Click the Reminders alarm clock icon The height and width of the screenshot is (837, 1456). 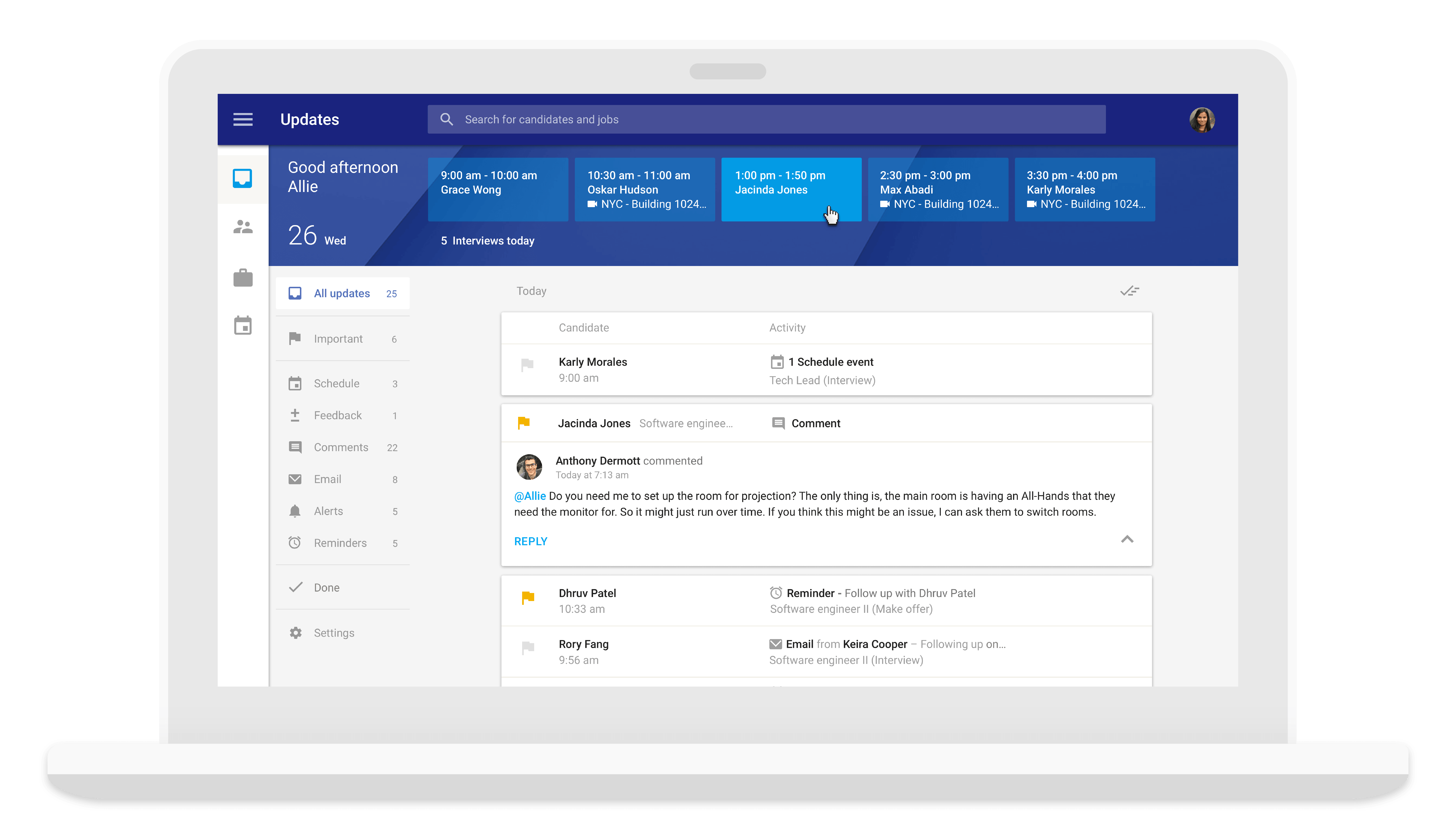[295, 543]
